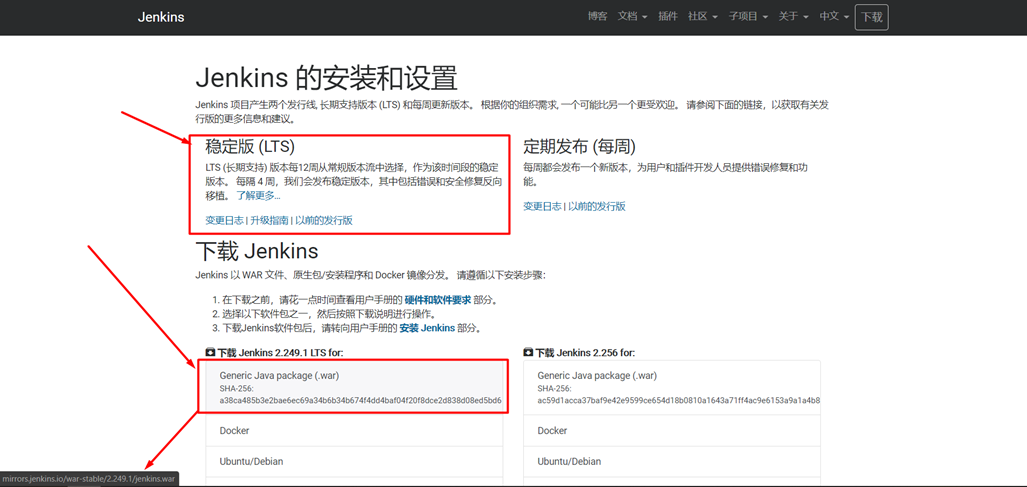Click the 下载 Jenkins section heading
Viewport: 1027px width, 487px height.
click(x=257, y=251)
